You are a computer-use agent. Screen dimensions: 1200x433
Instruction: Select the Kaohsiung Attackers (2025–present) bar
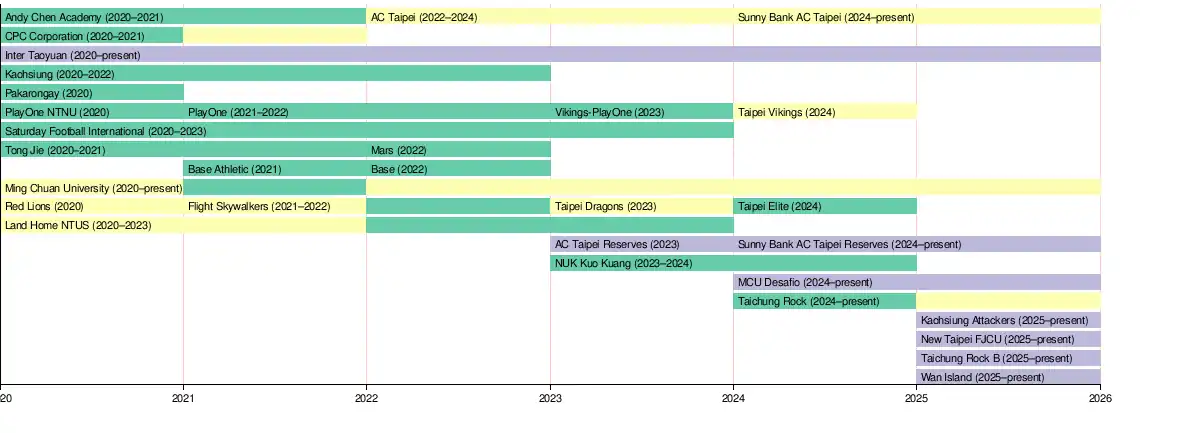1007,321
